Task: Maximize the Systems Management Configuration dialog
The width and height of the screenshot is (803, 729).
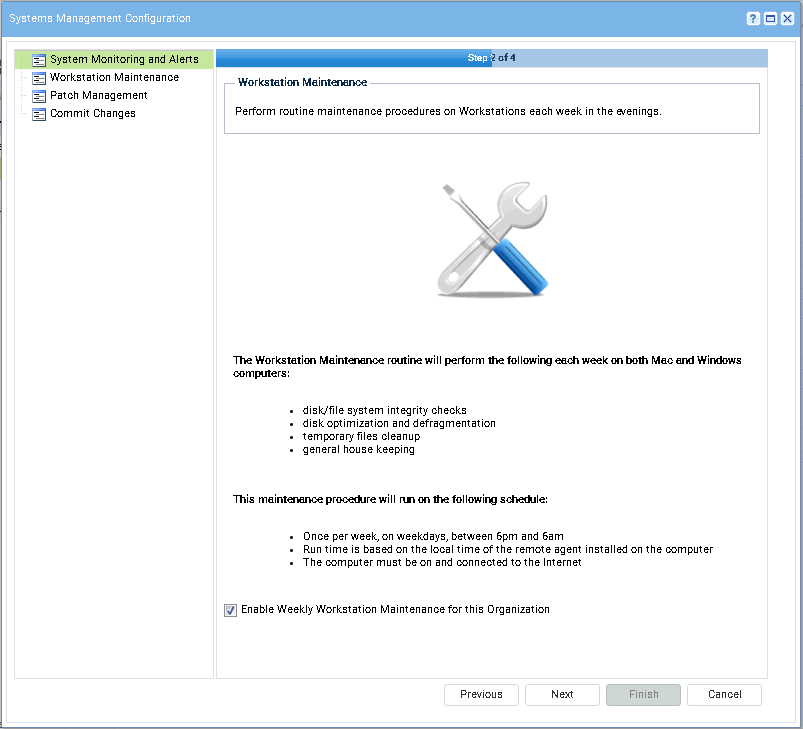Action: (770, 19)
